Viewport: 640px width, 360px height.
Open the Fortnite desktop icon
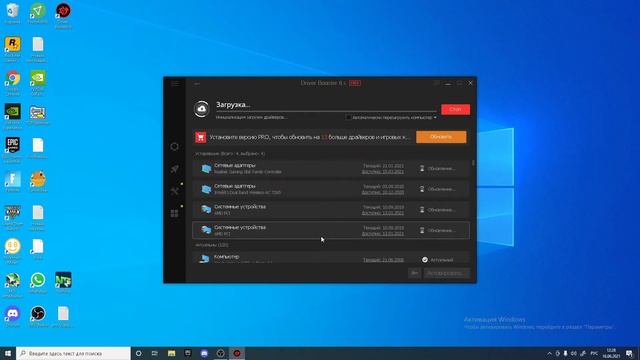click(13, 182)
